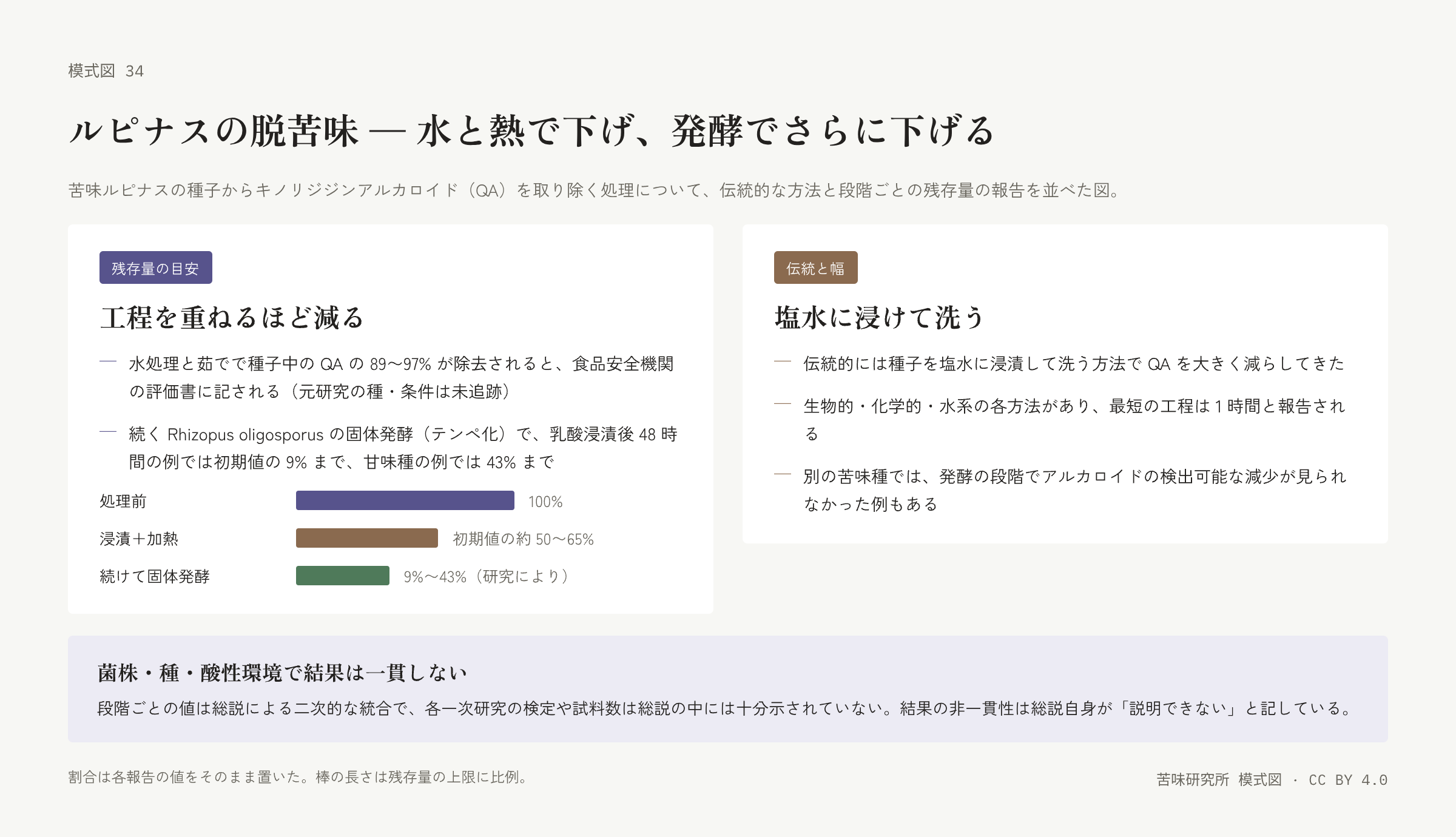Click the label 9%〜43%（研究により）
The image size is (1456, 837).
pos(488,577)
